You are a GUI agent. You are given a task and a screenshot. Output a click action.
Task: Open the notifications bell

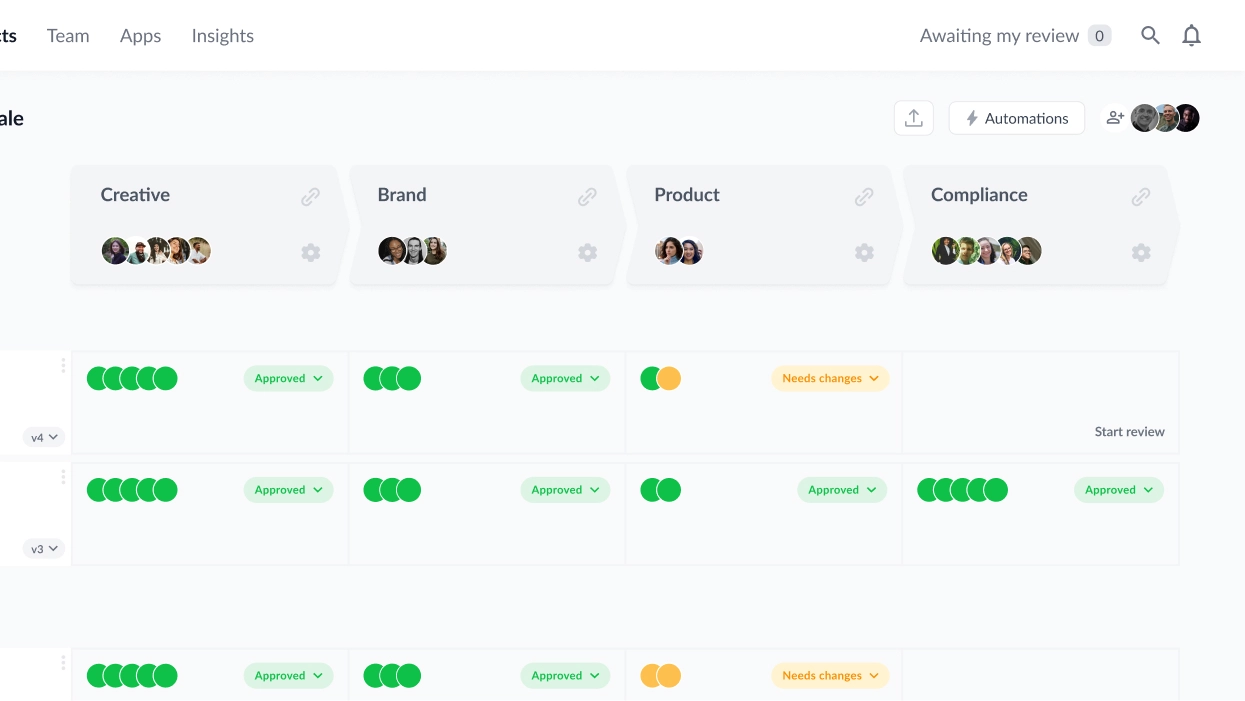[x=1191, y=34]
